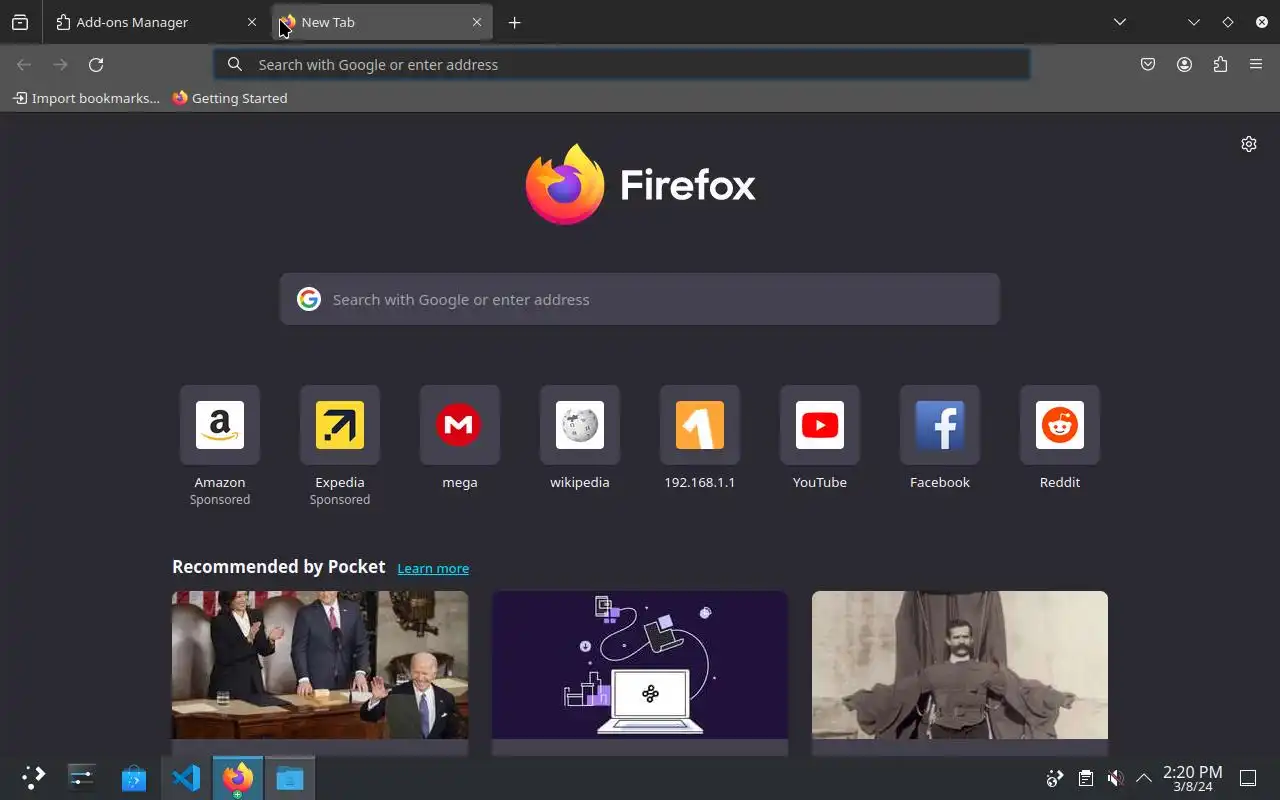Focus the URL address bar
This screenshot has height=800, width=1280.
(622, 64)
